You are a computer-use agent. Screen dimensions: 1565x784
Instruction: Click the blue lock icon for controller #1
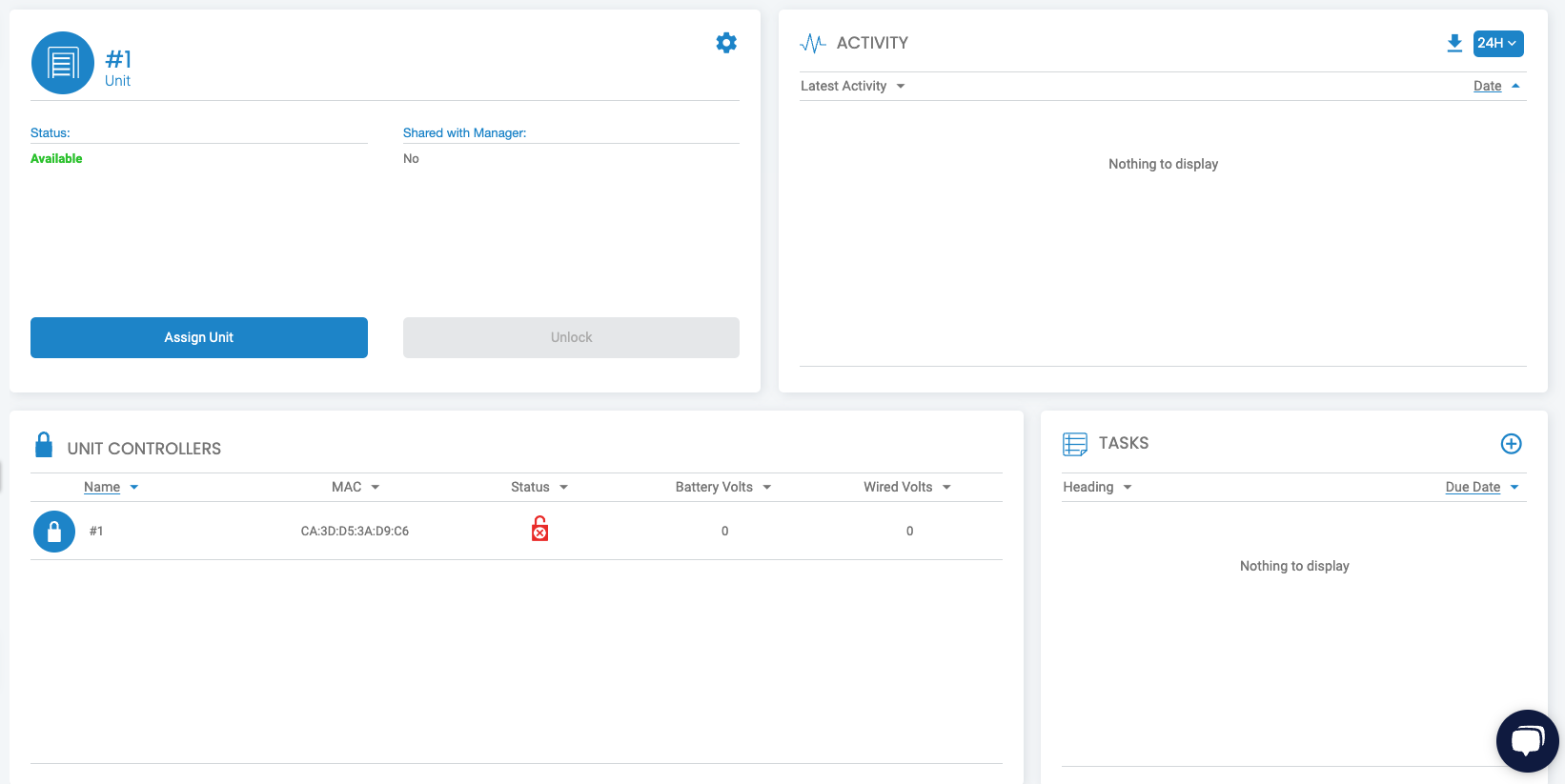54,532
